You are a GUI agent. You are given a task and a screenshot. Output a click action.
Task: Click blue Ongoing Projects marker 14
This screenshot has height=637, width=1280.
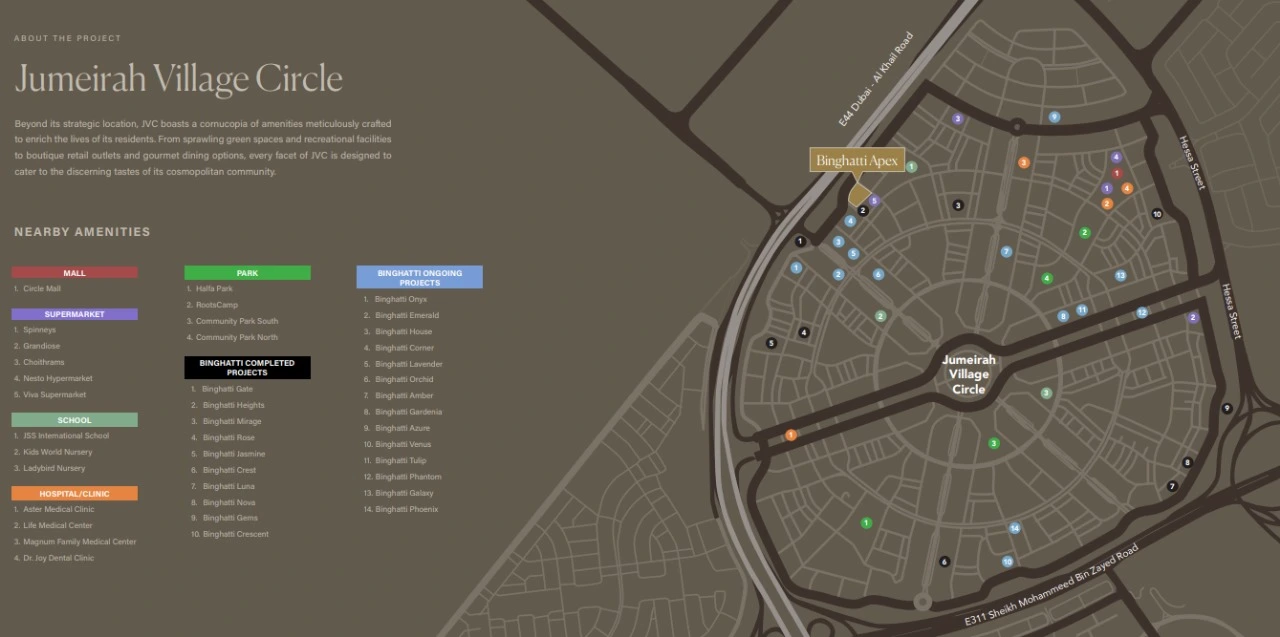click(1014, 528)
